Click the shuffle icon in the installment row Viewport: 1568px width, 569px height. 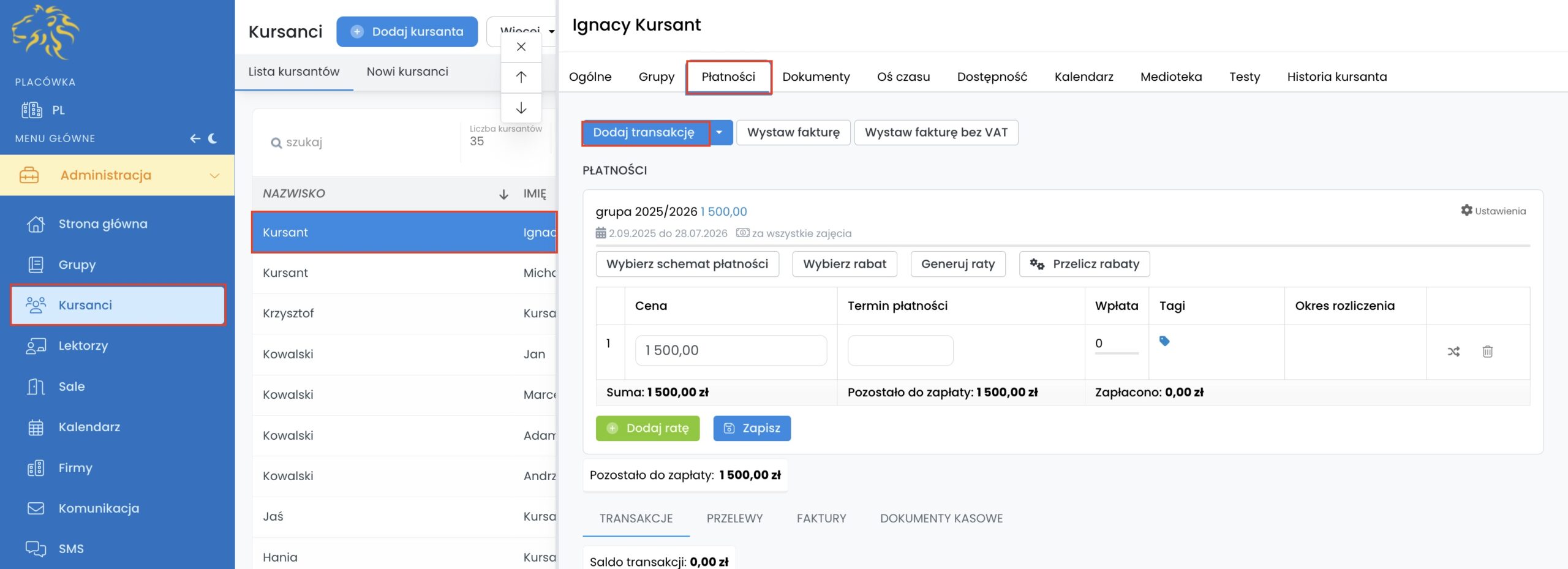tap(1453, 352)
